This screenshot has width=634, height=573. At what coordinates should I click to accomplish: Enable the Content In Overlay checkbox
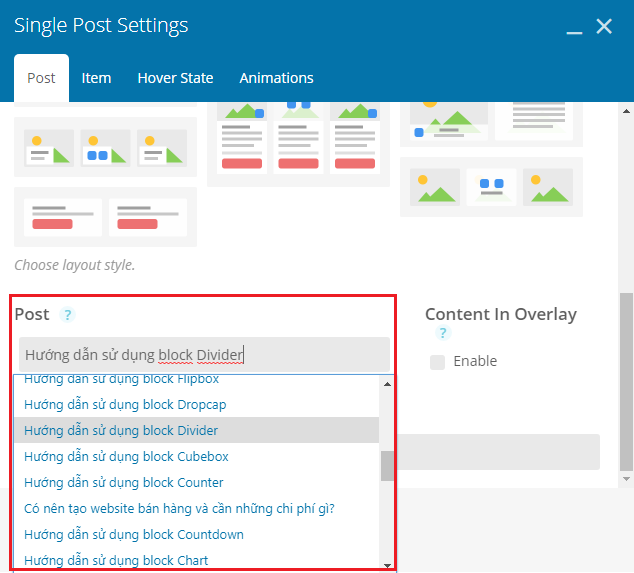437,362
